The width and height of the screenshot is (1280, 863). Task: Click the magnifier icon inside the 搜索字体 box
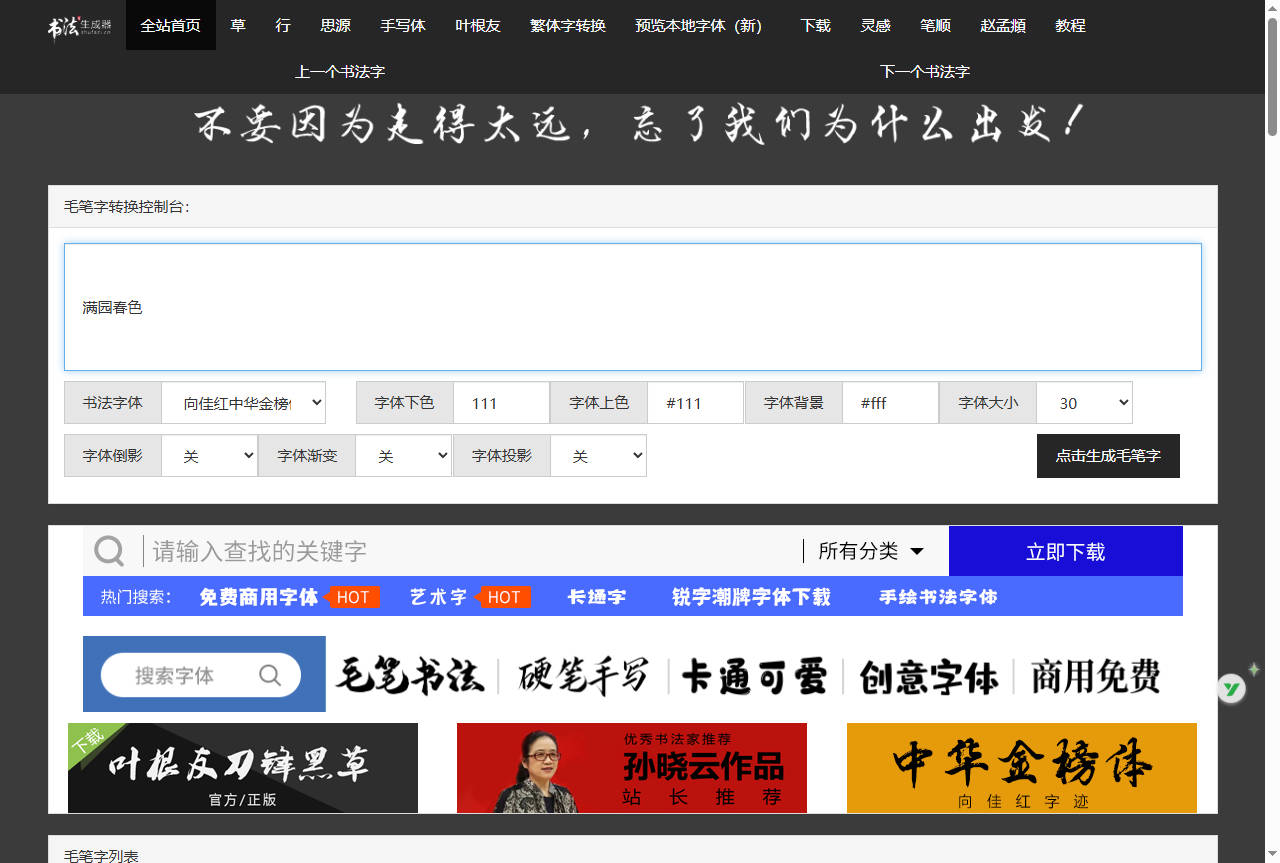tap(269, 675)
